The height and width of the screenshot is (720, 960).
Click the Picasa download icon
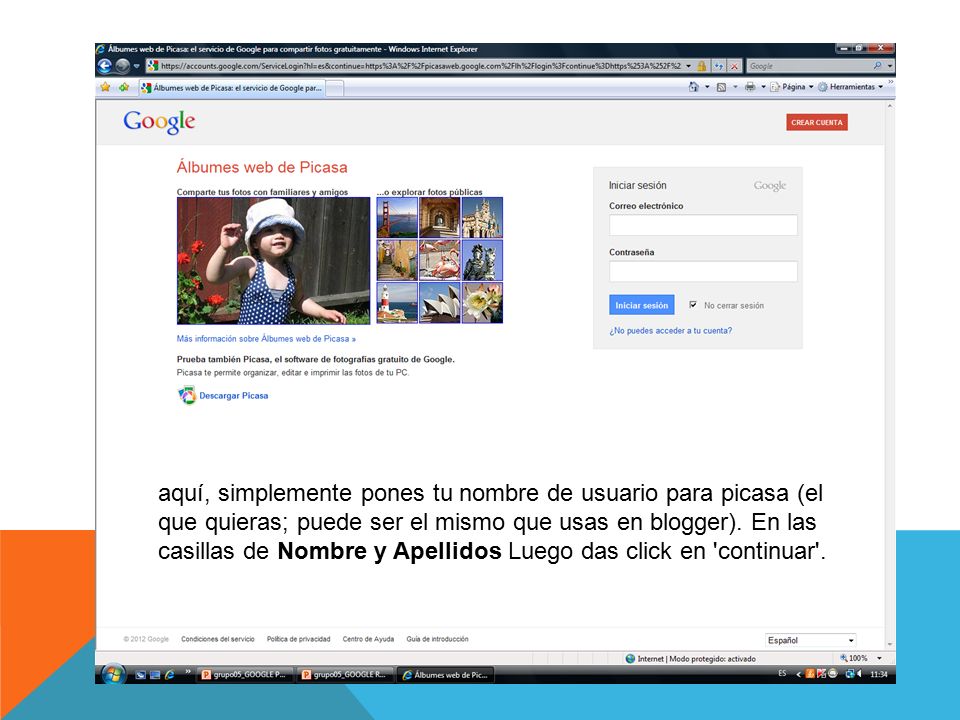point(186,396)
